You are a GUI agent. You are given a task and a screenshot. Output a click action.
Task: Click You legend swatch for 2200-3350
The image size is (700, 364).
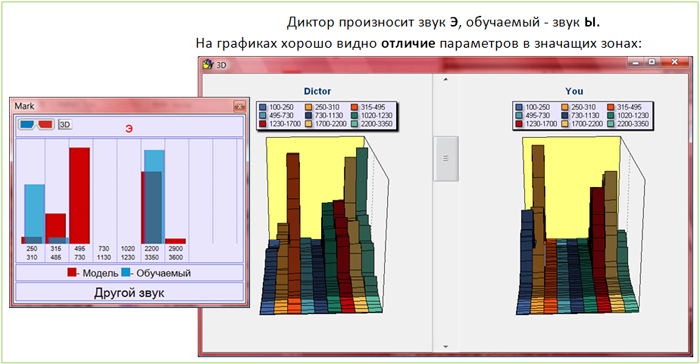point(611,124)
